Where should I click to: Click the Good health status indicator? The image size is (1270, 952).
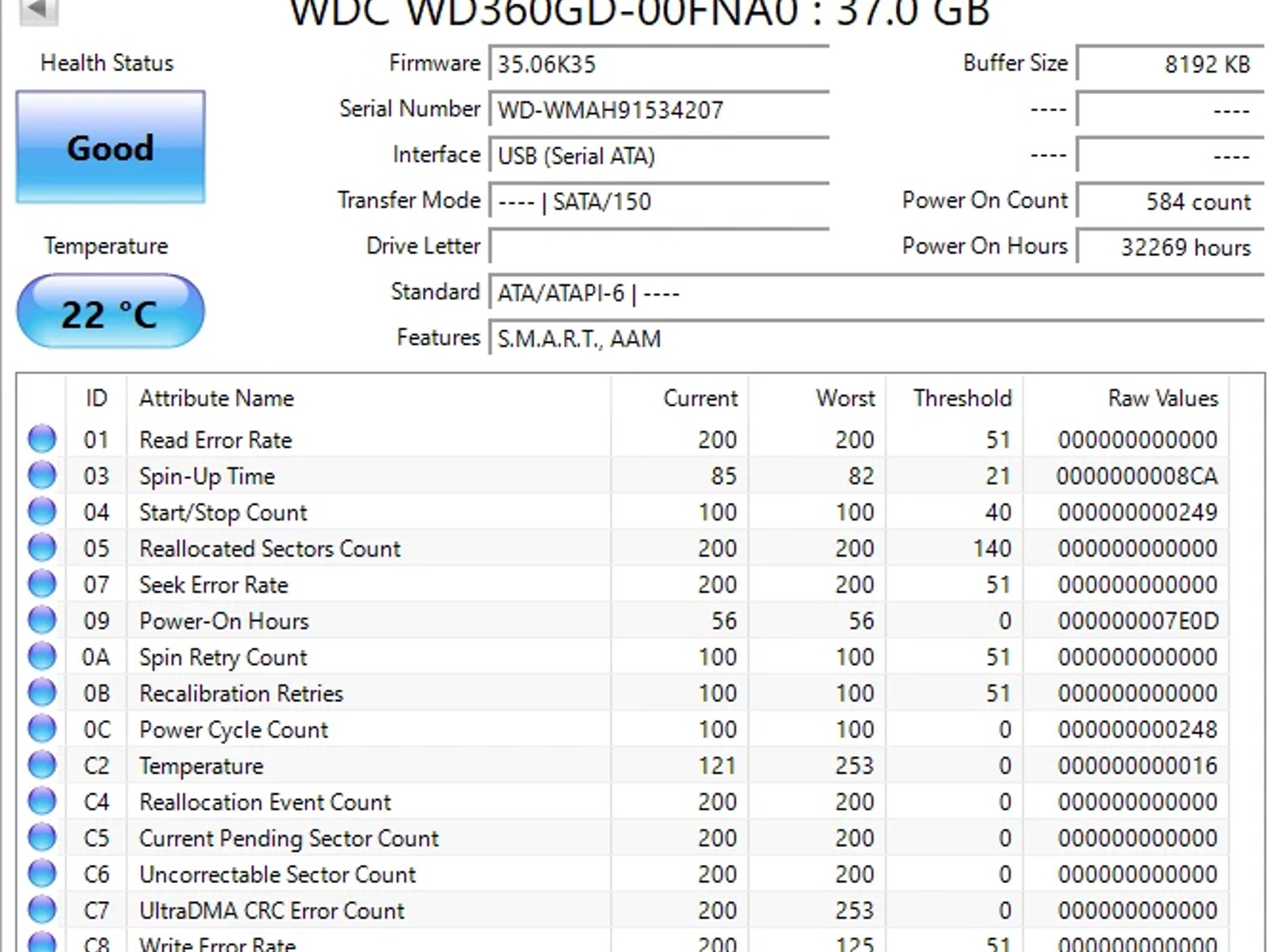point(110,147)
